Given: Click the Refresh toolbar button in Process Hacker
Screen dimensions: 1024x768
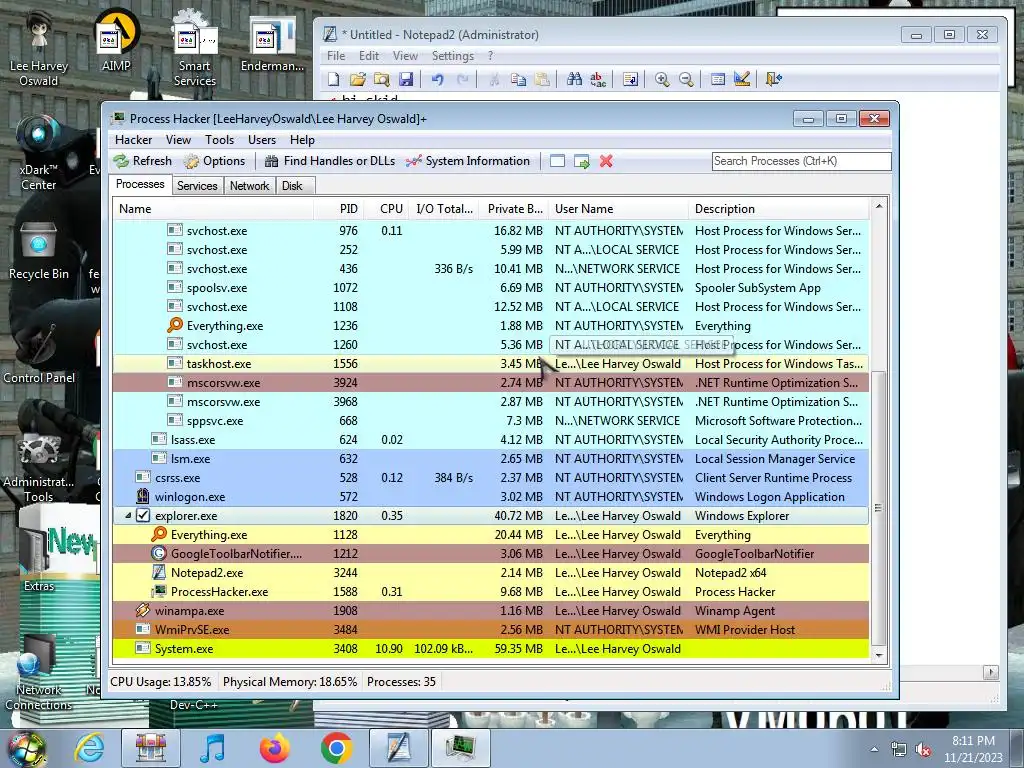Looking at the screenshot, I should click(x=142, y=161).
